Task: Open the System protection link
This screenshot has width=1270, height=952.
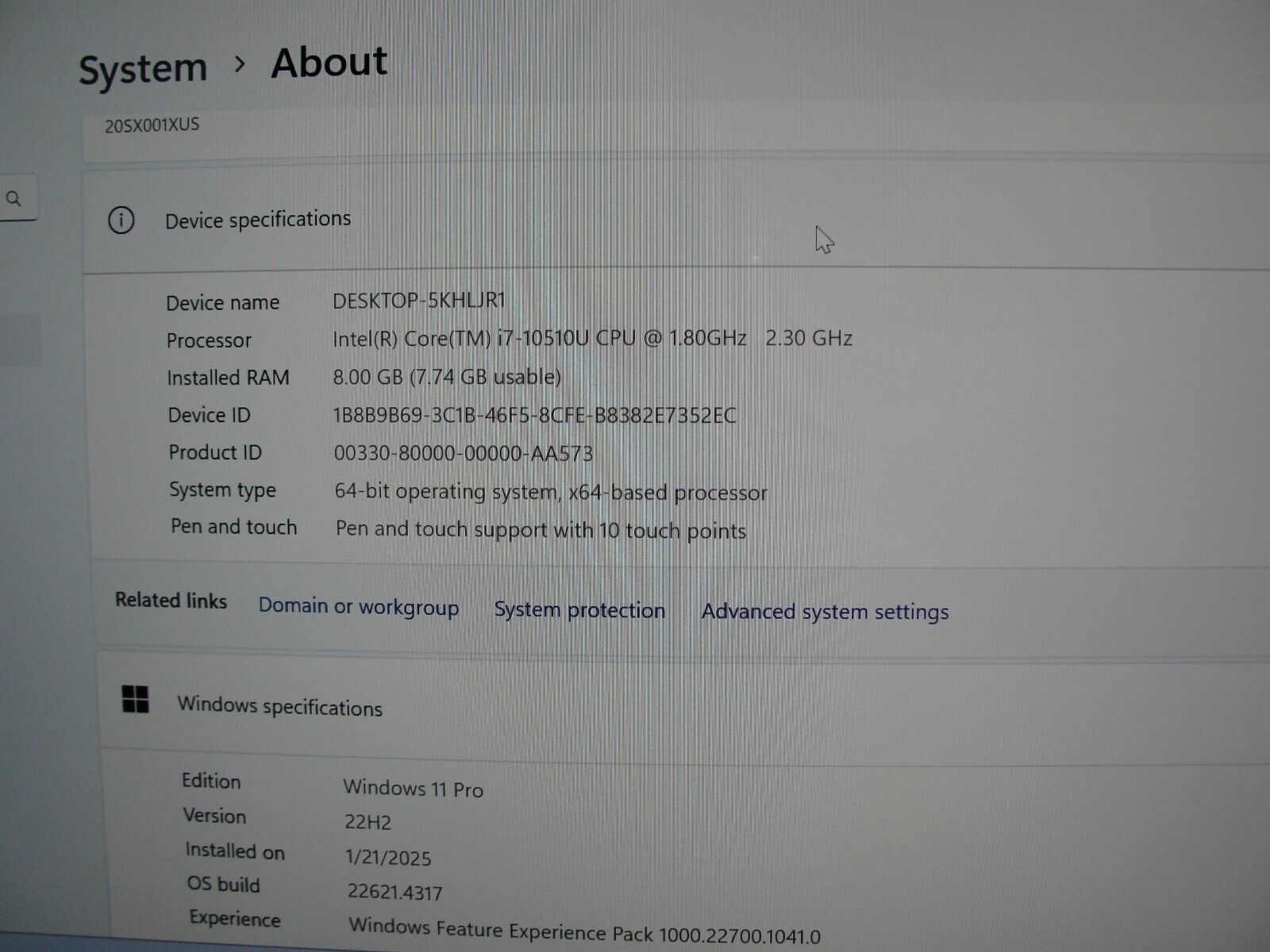Action: tap(579, 610)
